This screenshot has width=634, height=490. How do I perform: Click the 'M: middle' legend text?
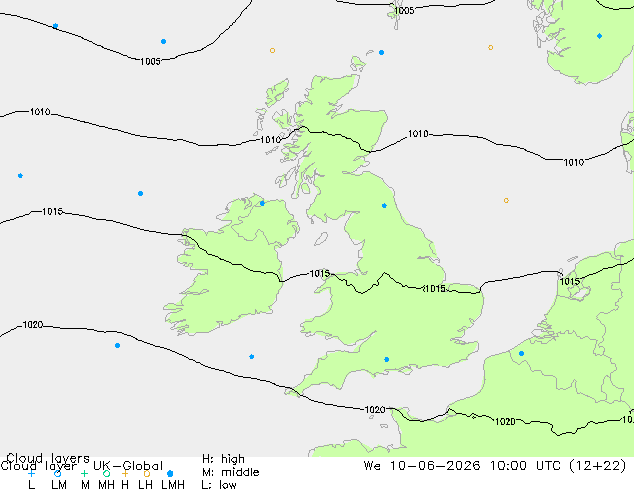click(x=230, y=472)
